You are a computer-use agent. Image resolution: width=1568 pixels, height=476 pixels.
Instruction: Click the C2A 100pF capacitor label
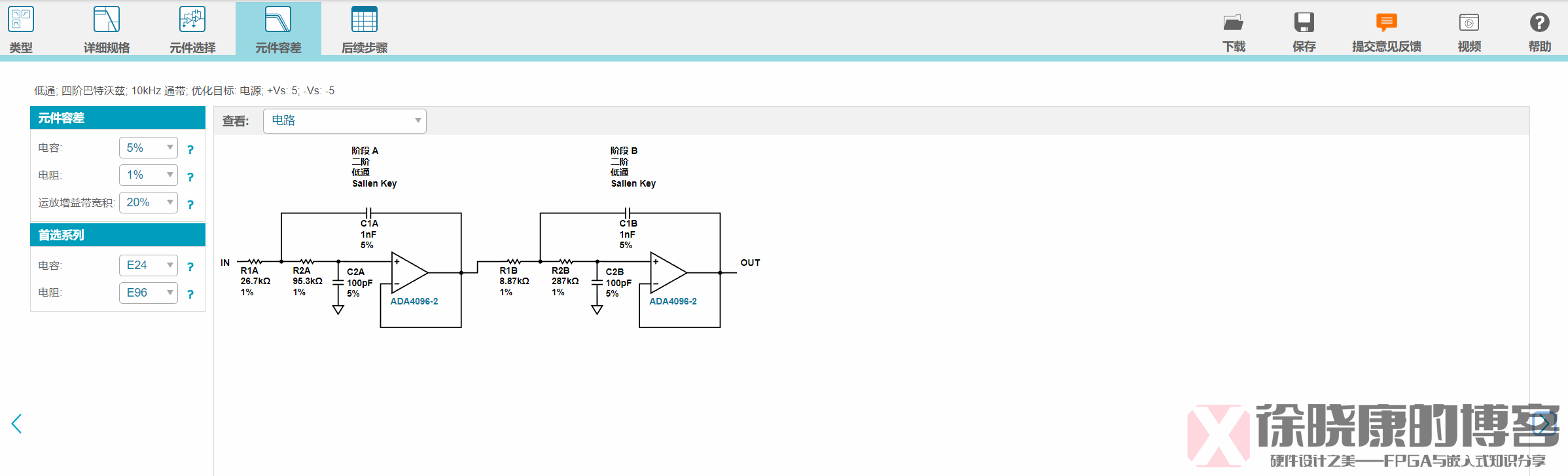coord(360,283)
